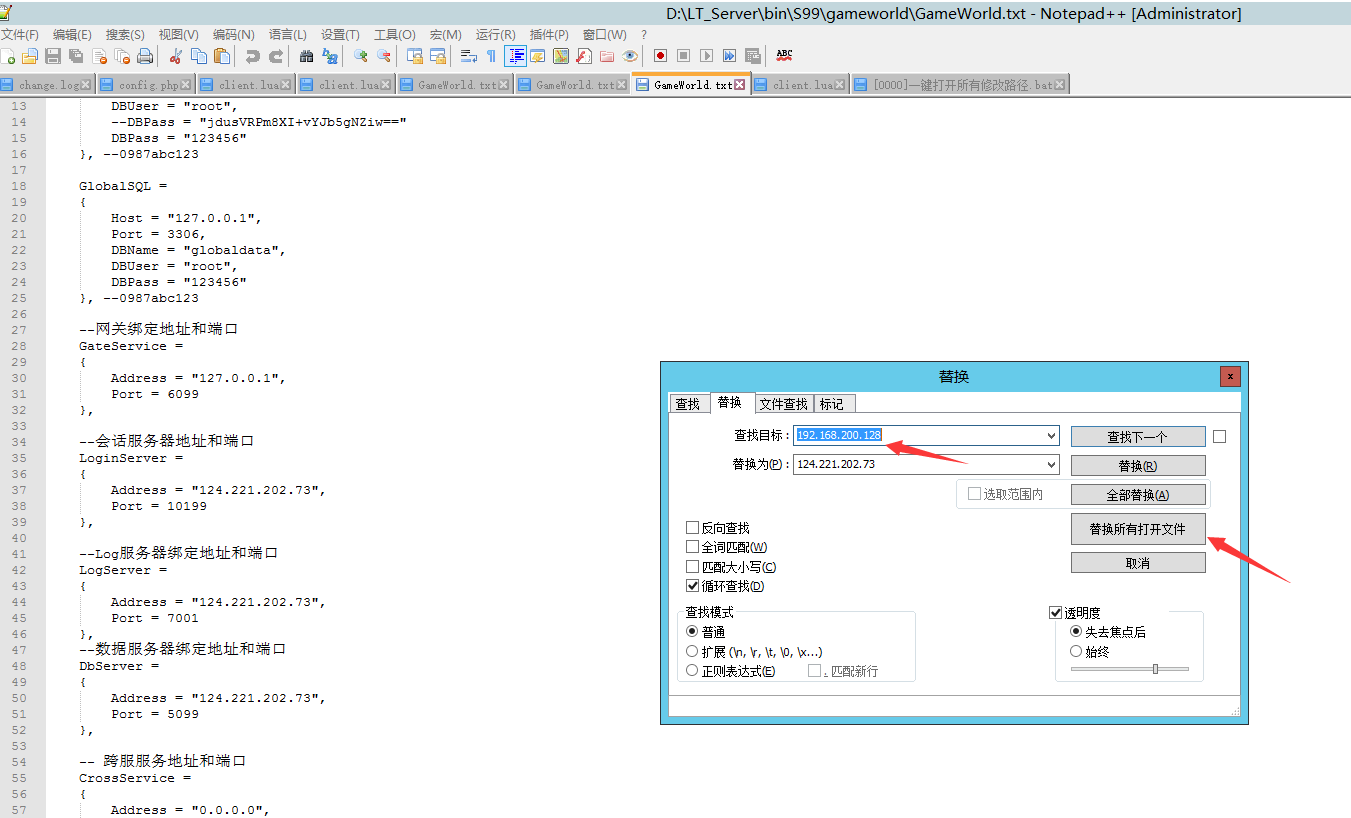Viewport: 1351px width, 818px height.
Task: Open Find with the binoculars icon
Action: pos(306,56)
